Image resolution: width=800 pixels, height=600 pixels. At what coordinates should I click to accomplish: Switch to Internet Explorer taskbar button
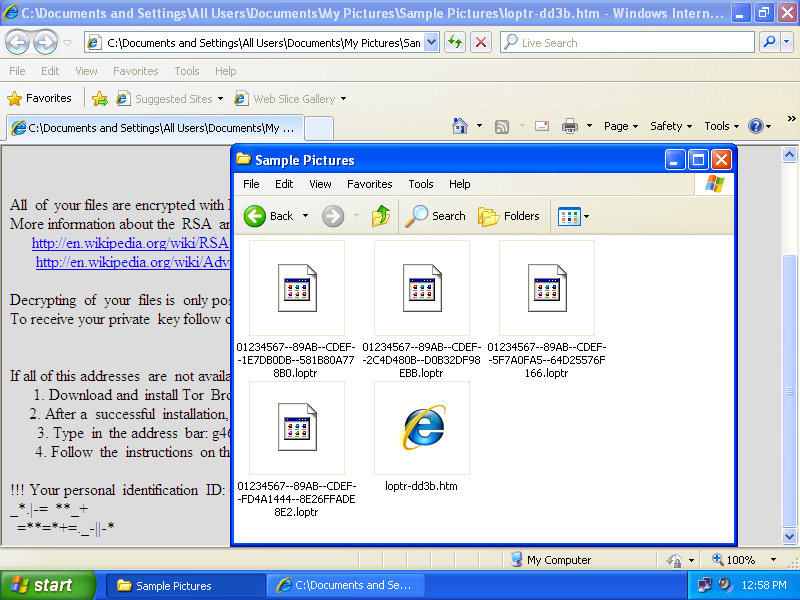[345, 586]
